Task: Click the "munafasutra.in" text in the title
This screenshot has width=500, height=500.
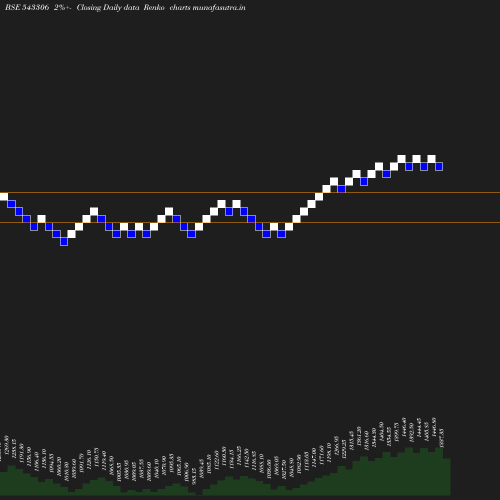Action: pyautogui.click(x=219, y=7)
